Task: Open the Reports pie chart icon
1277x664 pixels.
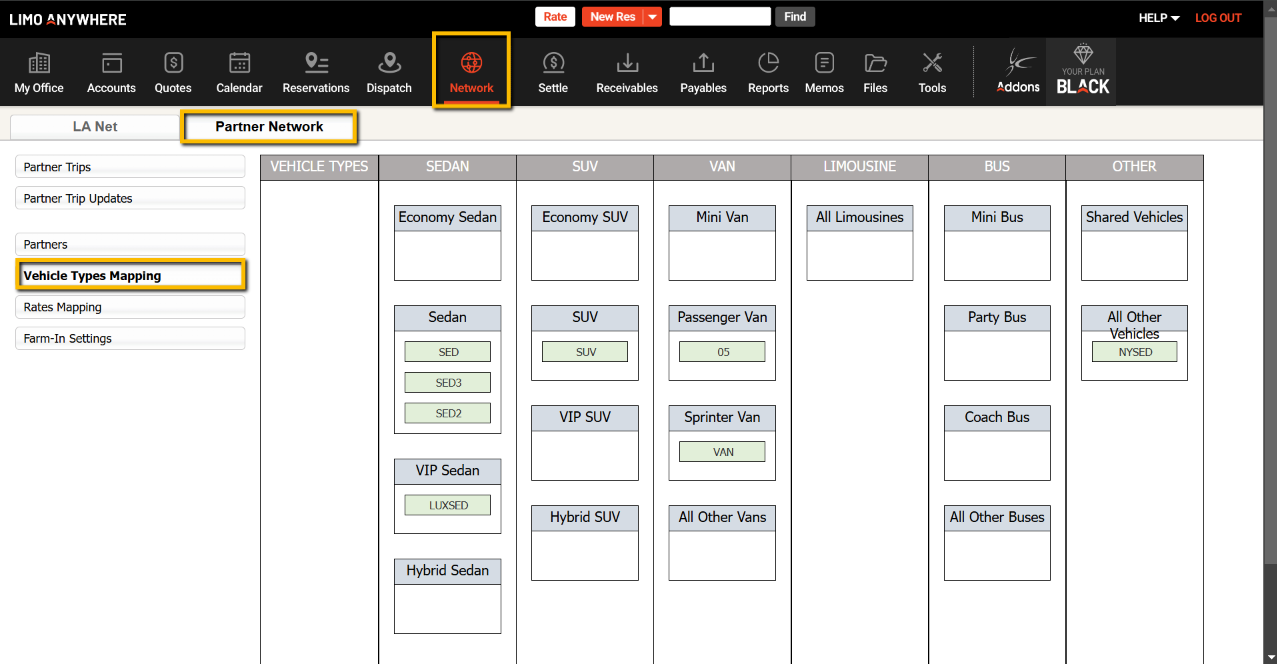Action: click(768, 64)
